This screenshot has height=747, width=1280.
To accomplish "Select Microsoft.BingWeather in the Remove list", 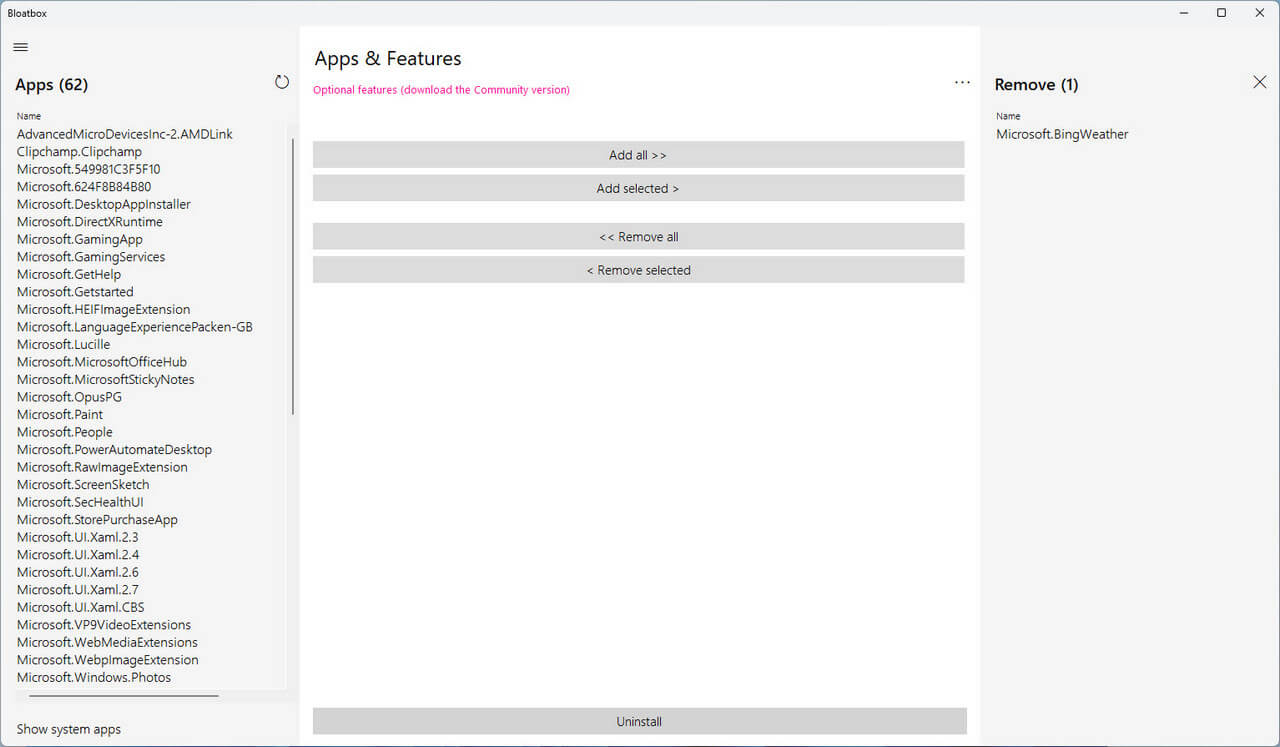I will point(1062,134).
